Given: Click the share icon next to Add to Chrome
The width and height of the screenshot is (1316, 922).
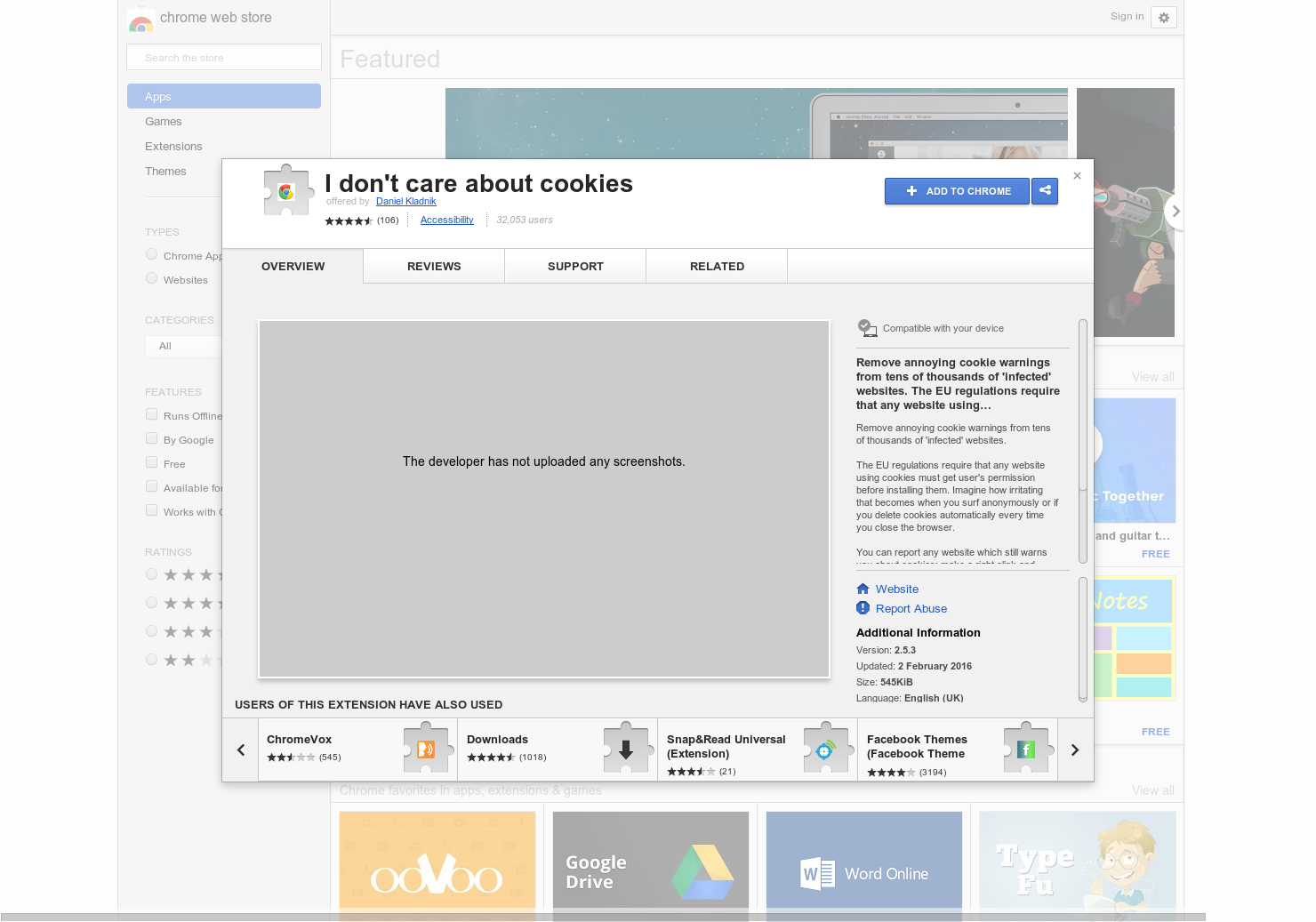Looking at the screenshot, I should pyautogui.click(x=1045, y=191).
